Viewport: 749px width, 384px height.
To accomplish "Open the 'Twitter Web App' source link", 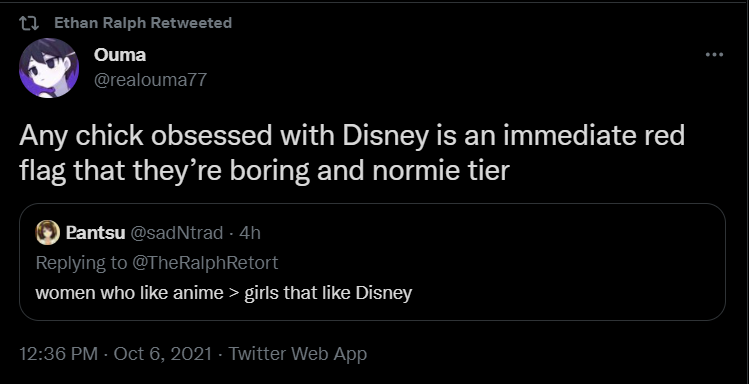I will [x=298, y=354].
